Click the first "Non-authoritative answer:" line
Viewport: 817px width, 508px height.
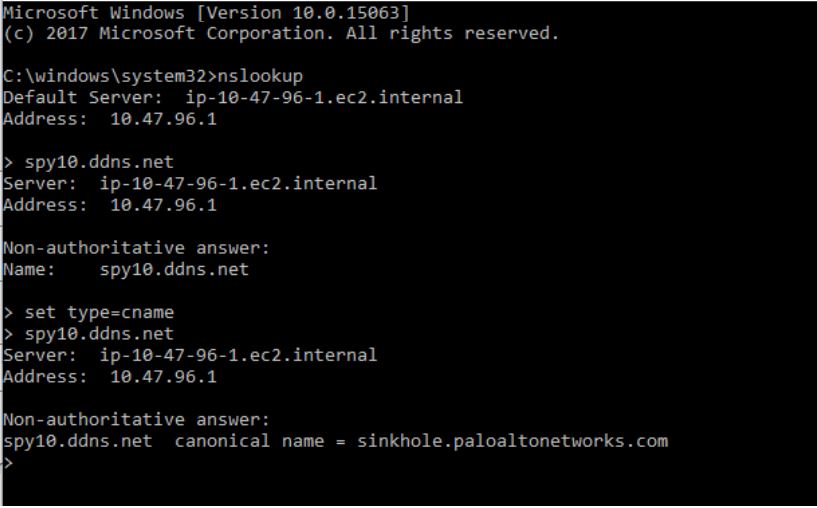(x=137, y=248)
